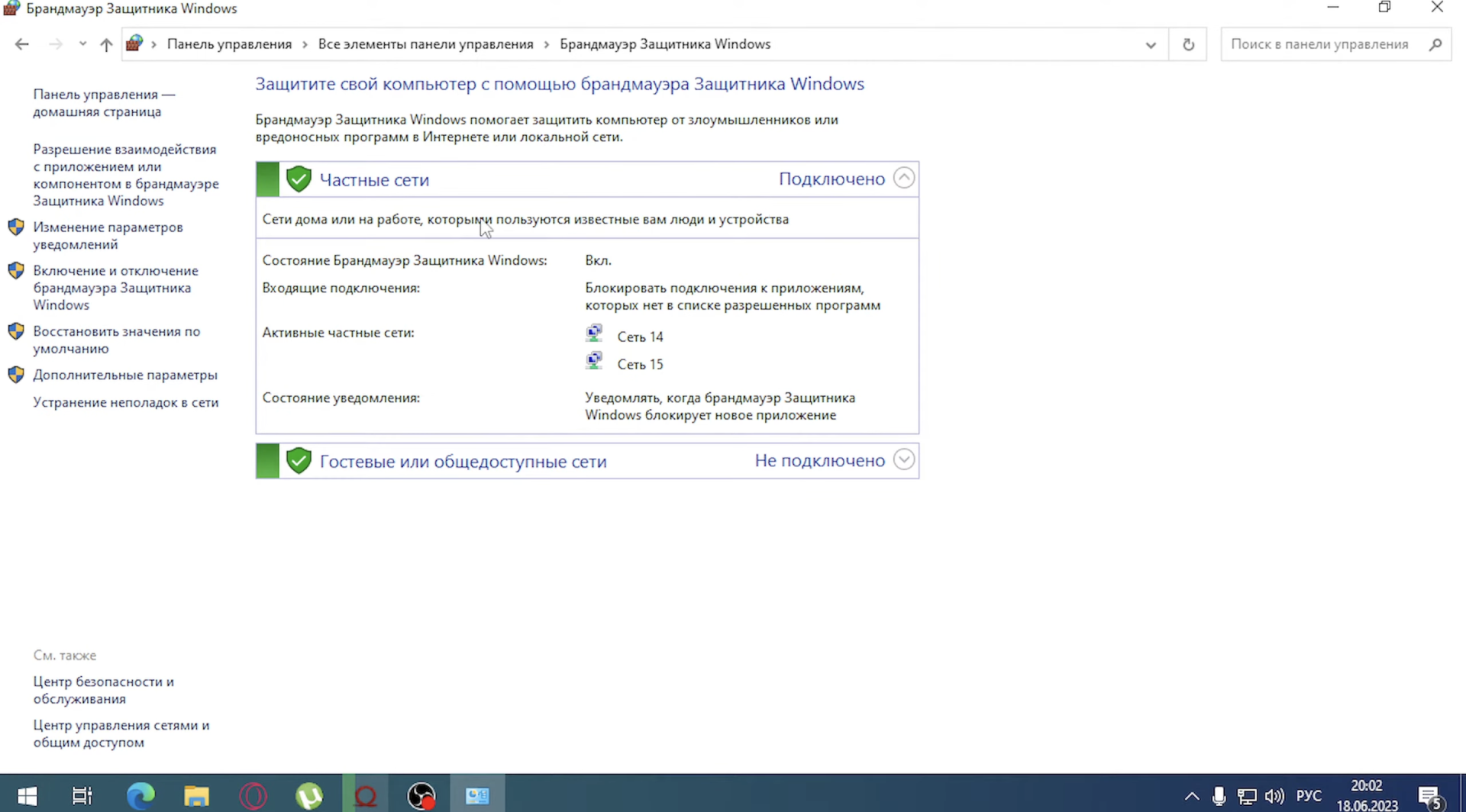Open OBS Studio from taskbar

point(421,796)
